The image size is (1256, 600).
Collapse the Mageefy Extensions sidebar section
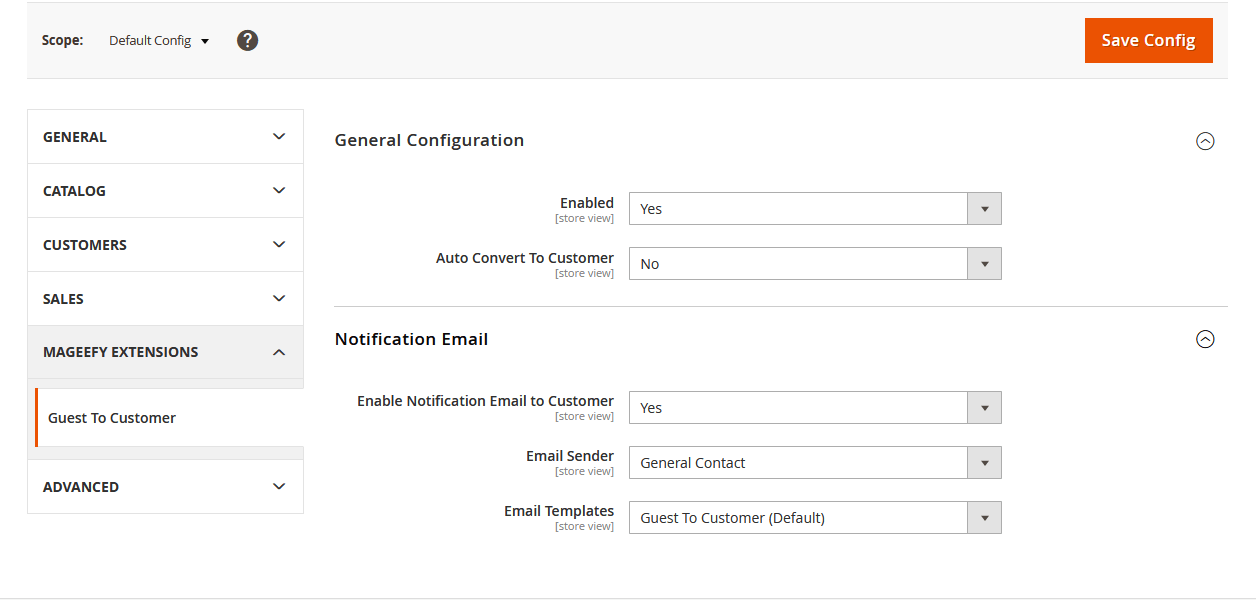tap(165, 352)
